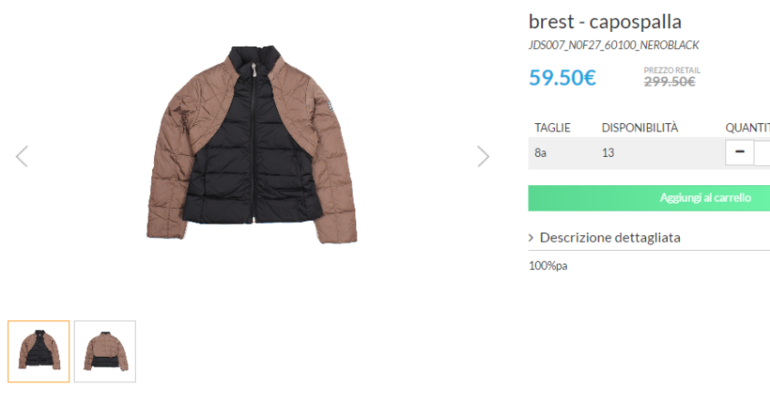770x405 pixels.
Task: Click the QUANTITÀ column header
Action: 747,128
